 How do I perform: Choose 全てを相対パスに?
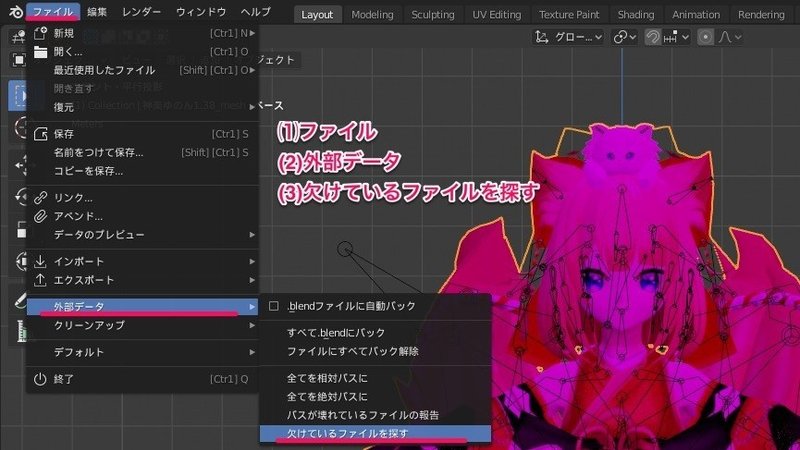pos(376,378)
